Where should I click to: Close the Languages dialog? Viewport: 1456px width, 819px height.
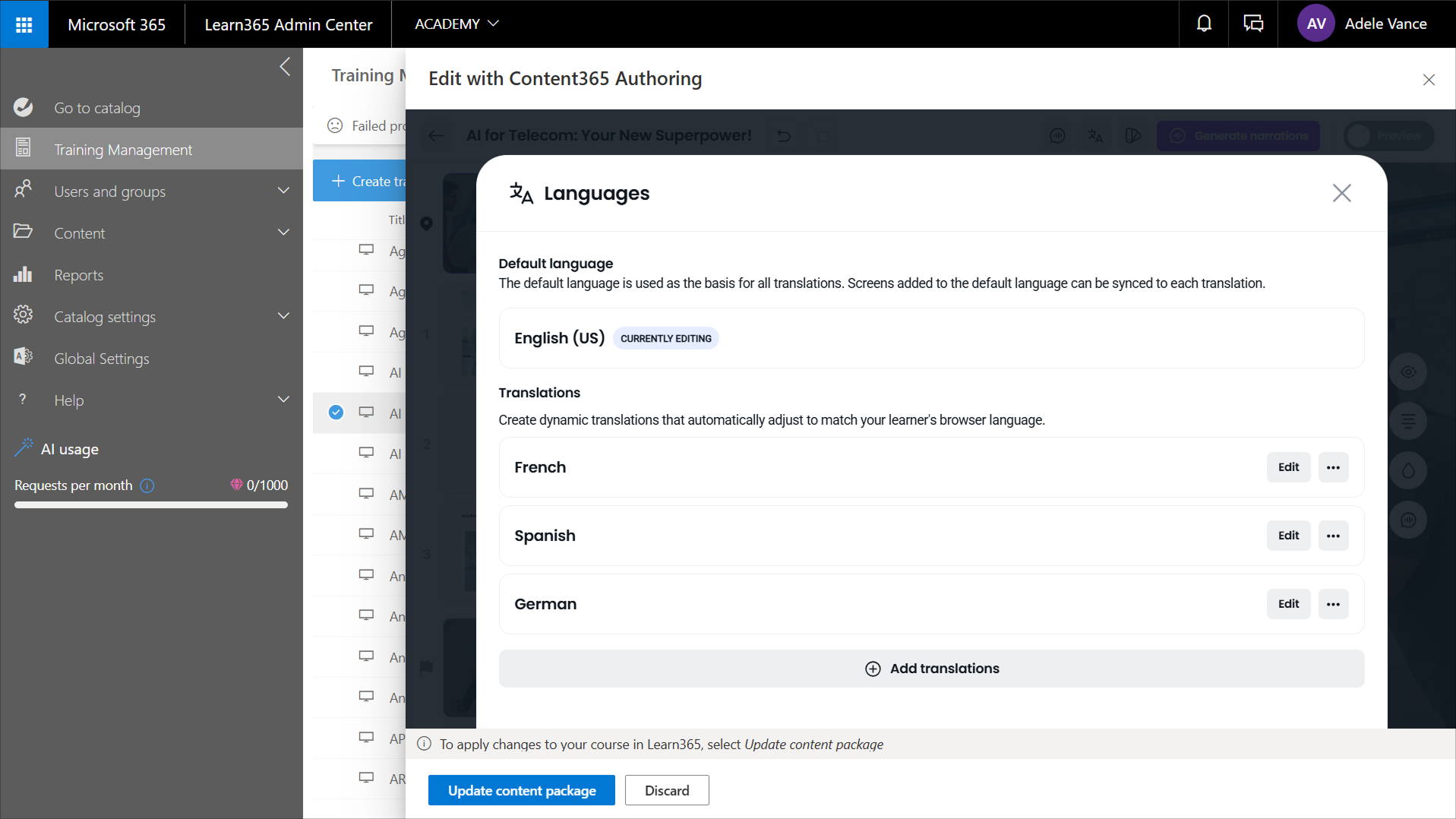tap(1341, 193)
